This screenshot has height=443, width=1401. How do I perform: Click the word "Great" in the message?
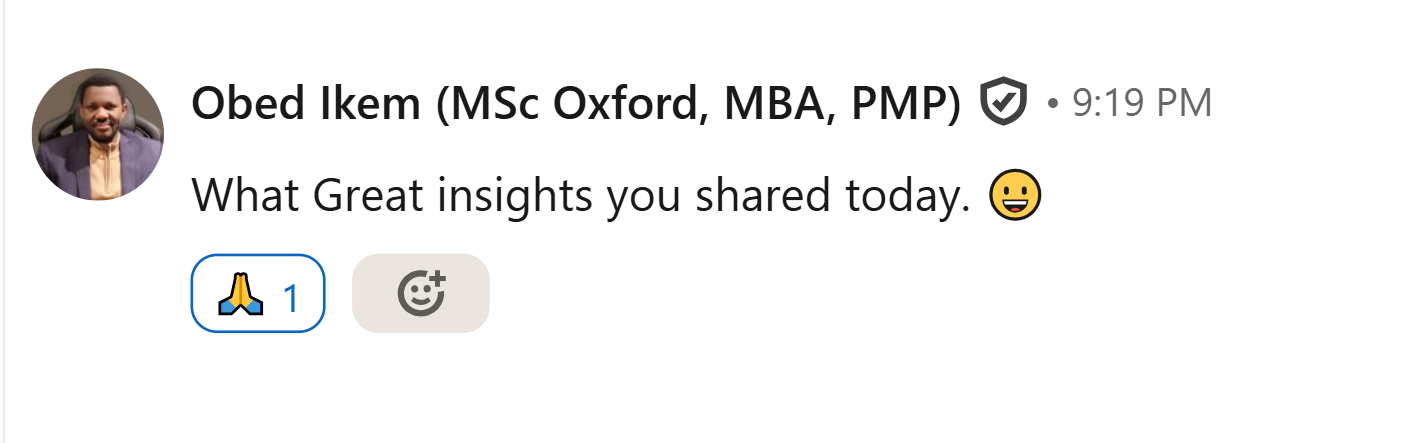(372, 196)
